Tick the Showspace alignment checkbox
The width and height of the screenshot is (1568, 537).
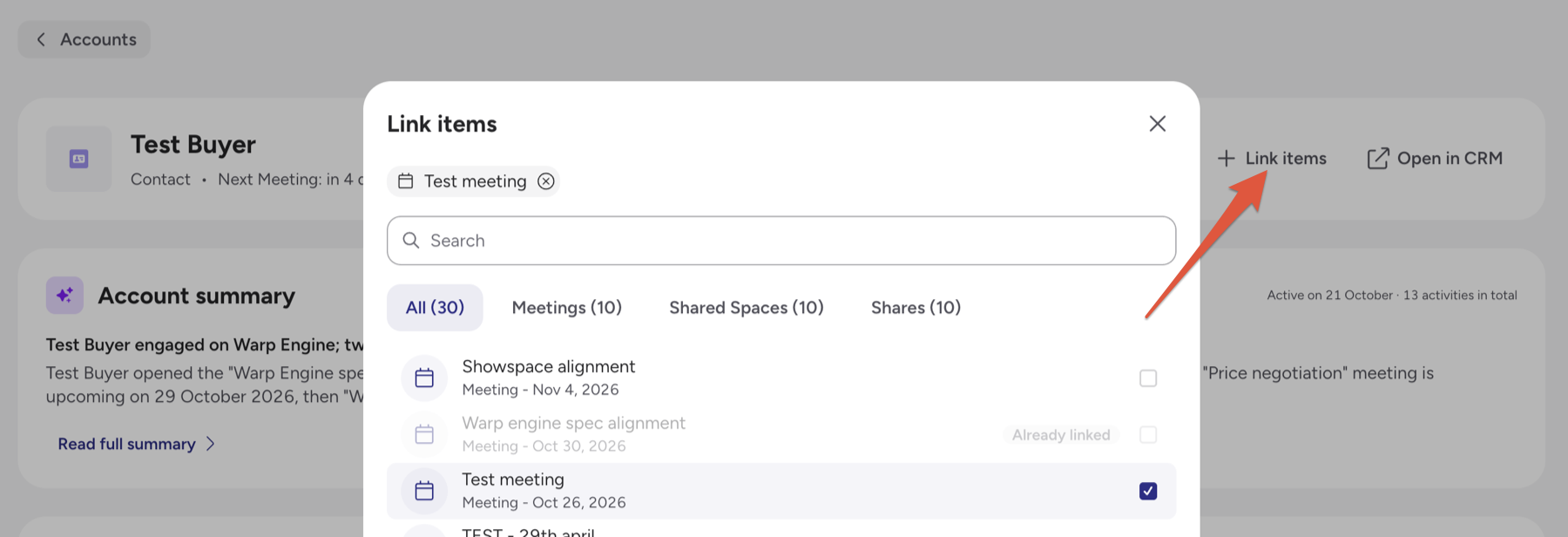(1148, 378)
